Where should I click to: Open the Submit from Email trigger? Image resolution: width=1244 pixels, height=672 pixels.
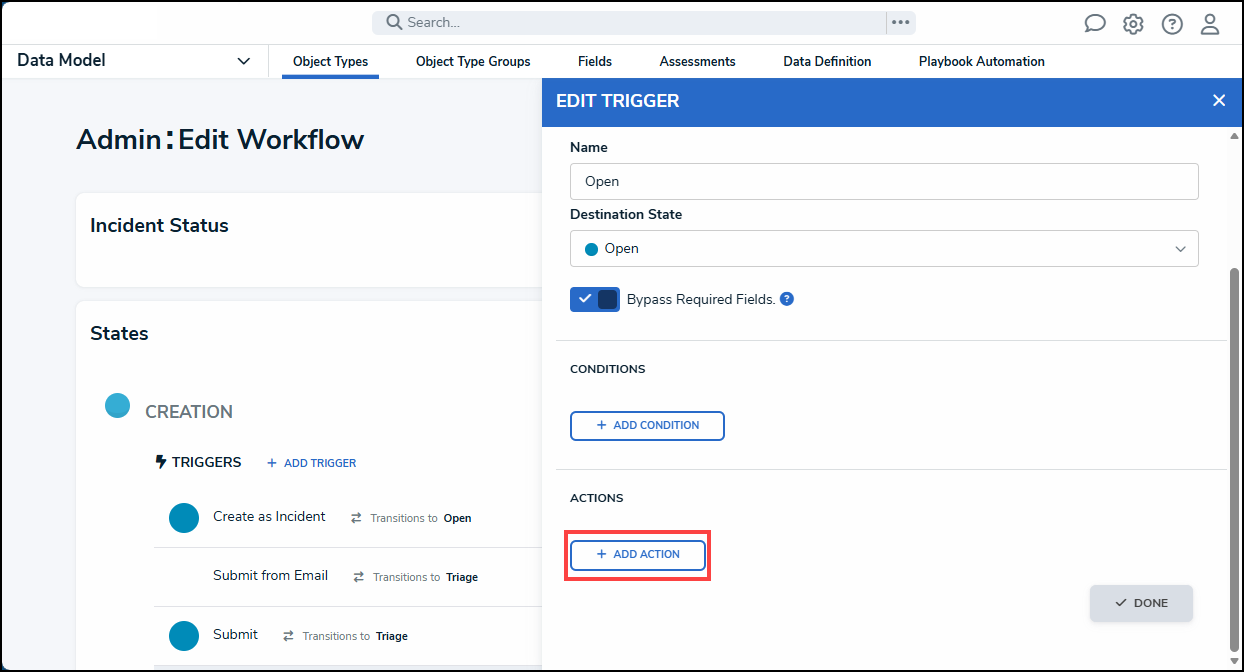(x=270, y=575)
